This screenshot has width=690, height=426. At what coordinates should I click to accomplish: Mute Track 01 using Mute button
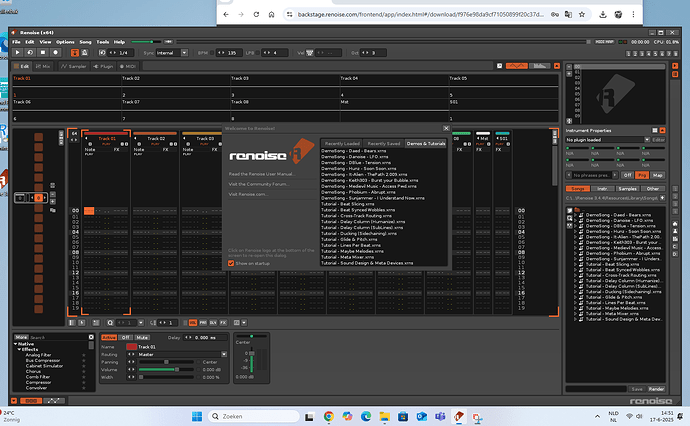(x=142, y=338)
